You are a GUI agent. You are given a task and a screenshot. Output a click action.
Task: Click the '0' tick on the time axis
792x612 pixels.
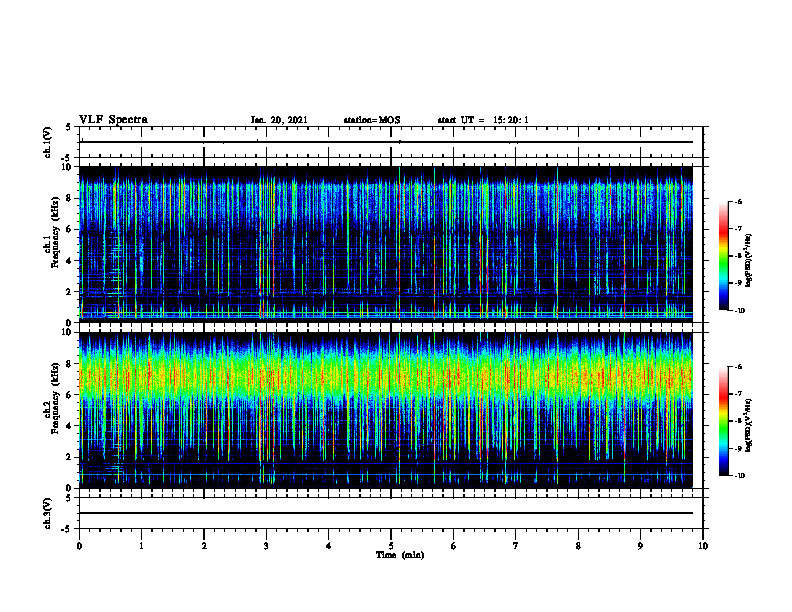click(79, 546)
